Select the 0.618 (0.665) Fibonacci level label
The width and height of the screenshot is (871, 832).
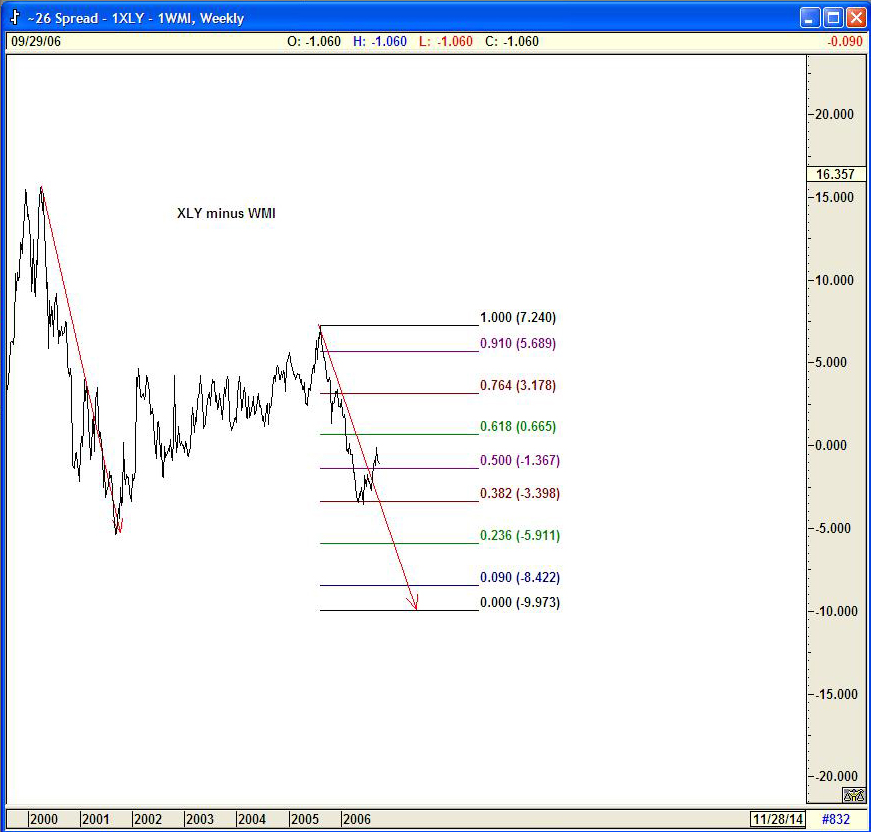[x=518, y=426]
